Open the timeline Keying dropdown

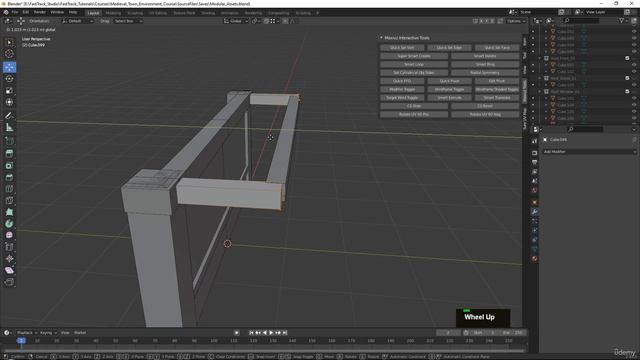pos(48,333)
